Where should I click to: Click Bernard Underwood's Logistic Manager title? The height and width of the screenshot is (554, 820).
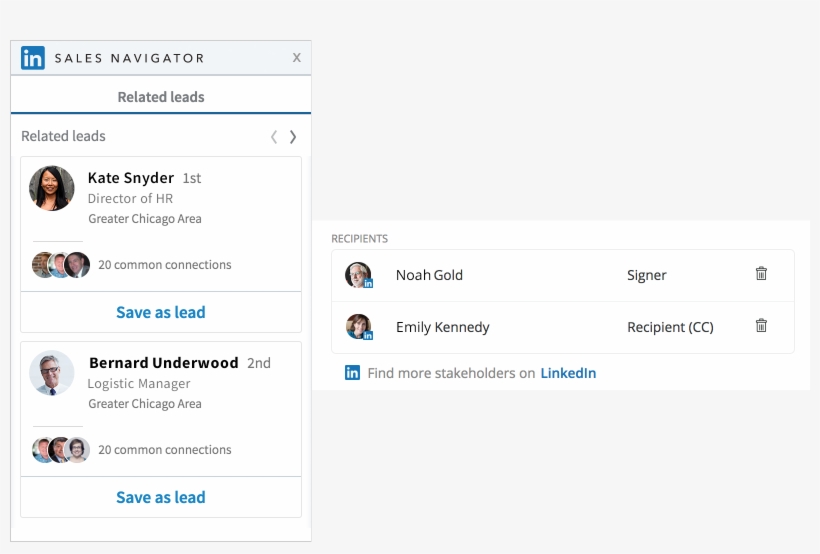pyautogui.click(x=139, y=383)
